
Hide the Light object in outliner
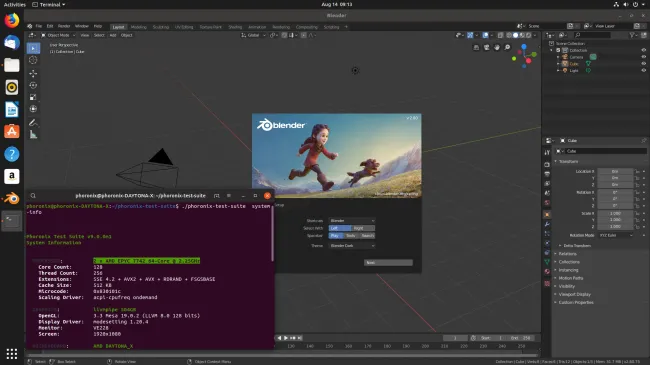(x=643, y=70)
